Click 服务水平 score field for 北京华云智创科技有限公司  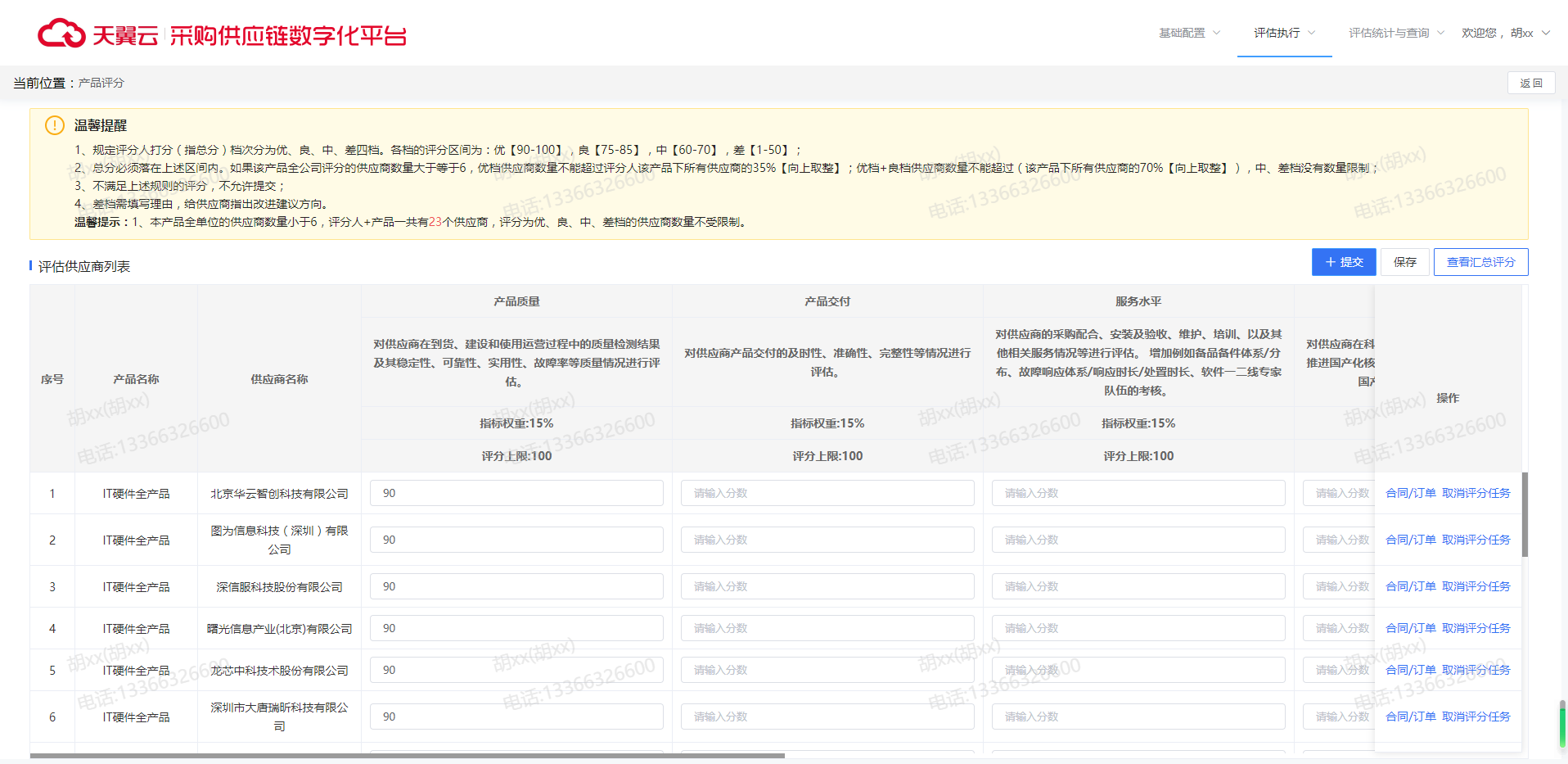click(x=1138, y=493)
